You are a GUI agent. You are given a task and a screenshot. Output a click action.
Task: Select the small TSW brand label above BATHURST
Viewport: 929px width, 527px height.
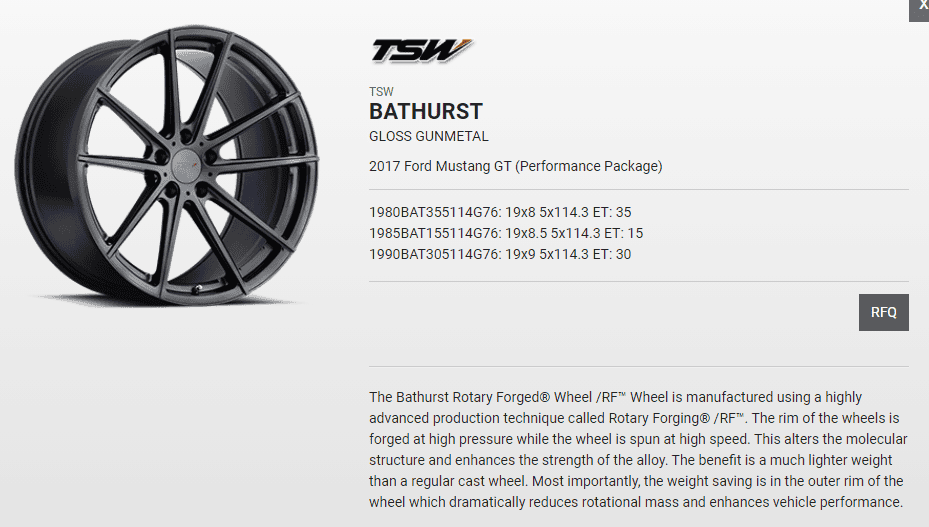point(381,92)
